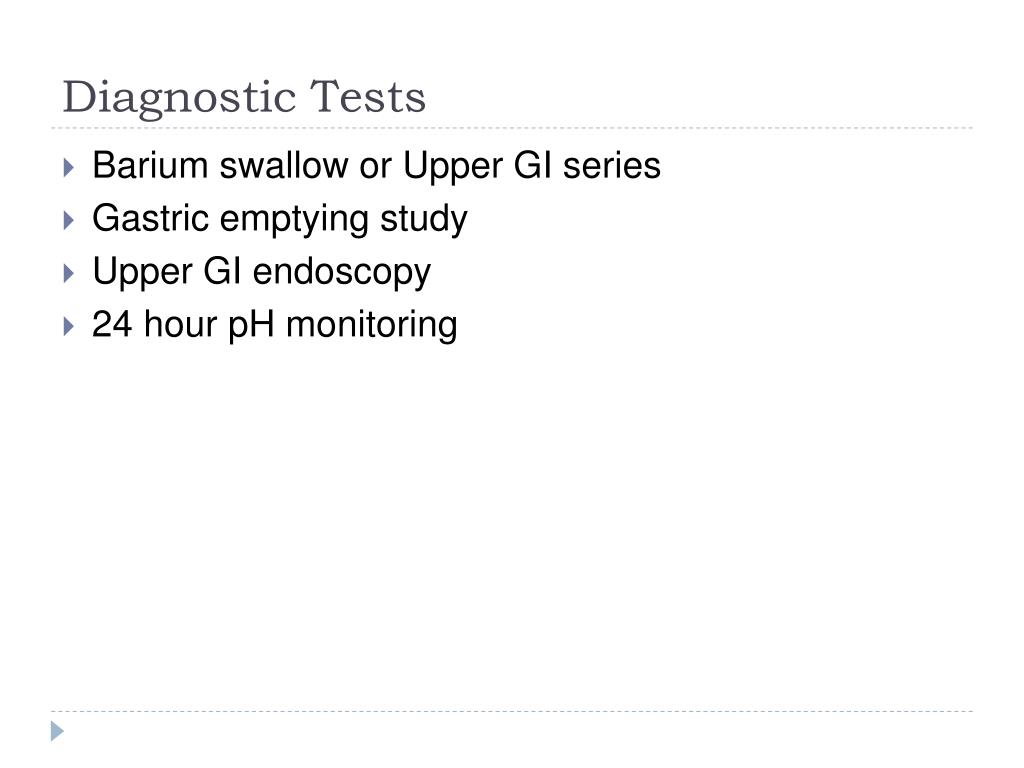Select the bullet arrow before 24 hour pH monitoring
Viewport: 1024px width, 768px height.
coord(69,326)
